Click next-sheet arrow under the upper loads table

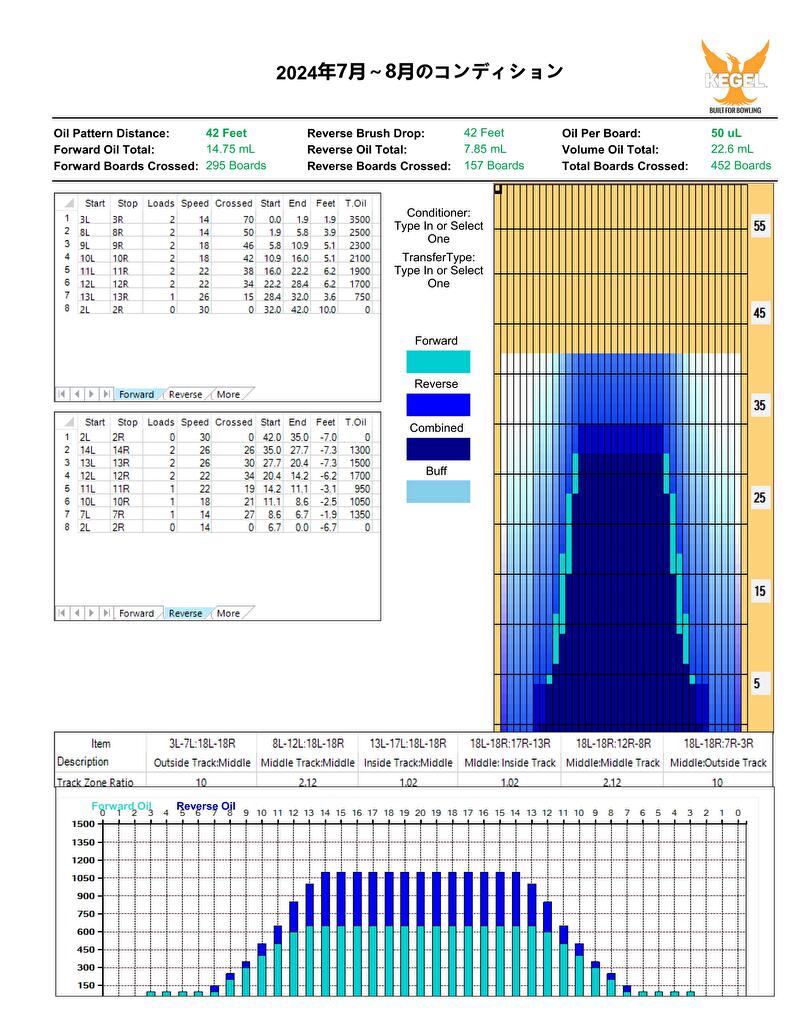[x=91, y=394]
